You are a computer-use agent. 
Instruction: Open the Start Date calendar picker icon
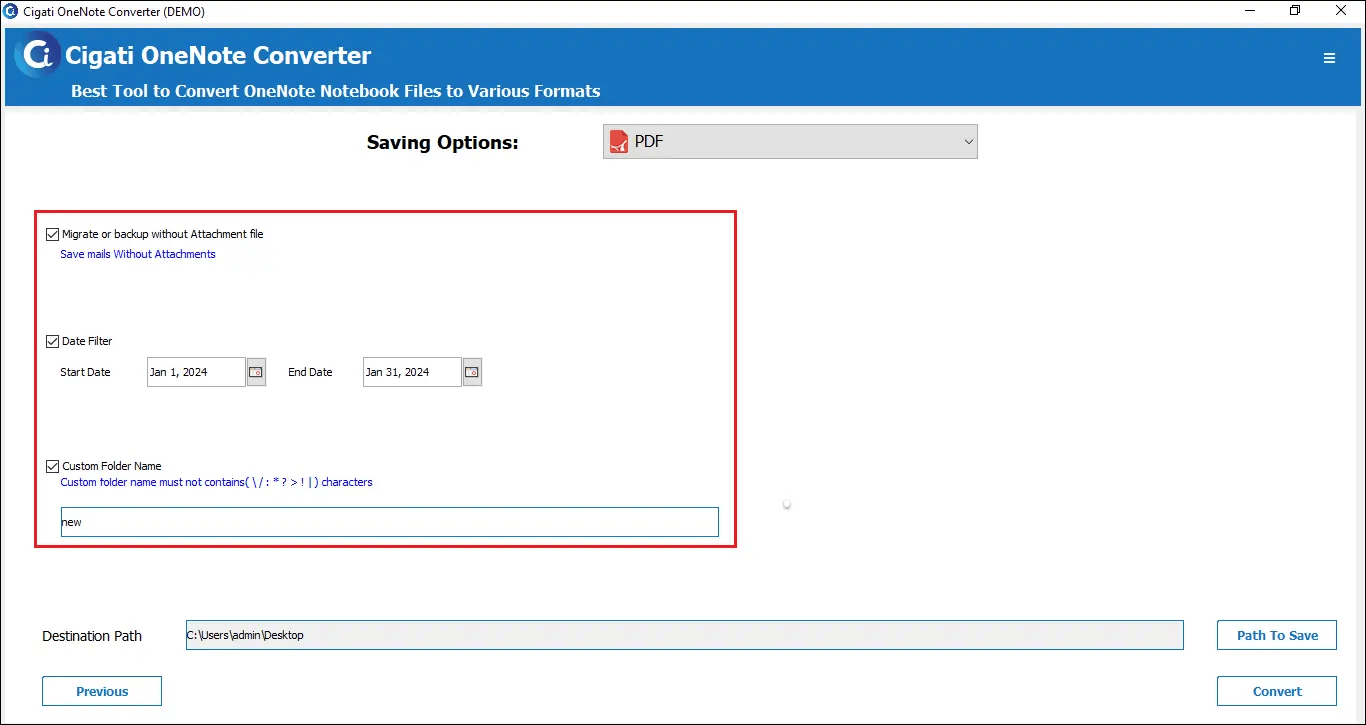[x=256, y=372]
